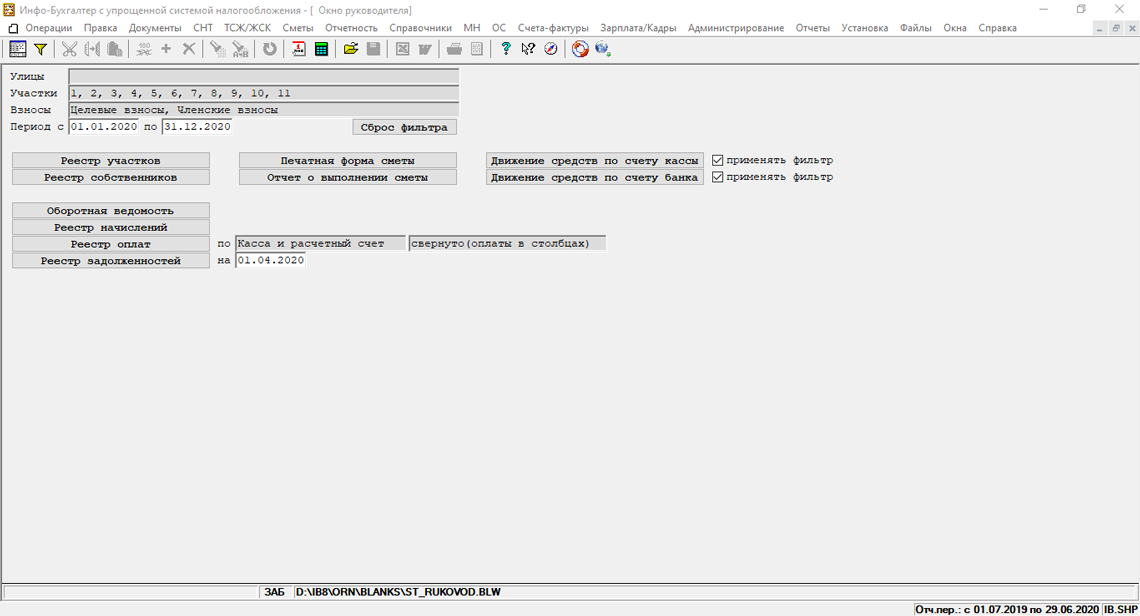Open Help with the question mark icon
The width and height of the screenshot is (1140, 616).
pyautogui.click(x=506, y=49)
